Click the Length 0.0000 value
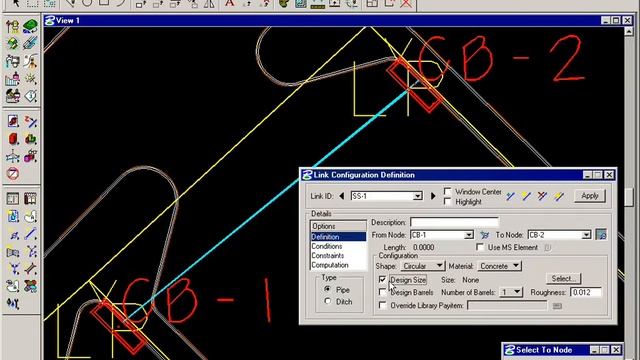The image size is (640, 360). (x=423, y=247)
